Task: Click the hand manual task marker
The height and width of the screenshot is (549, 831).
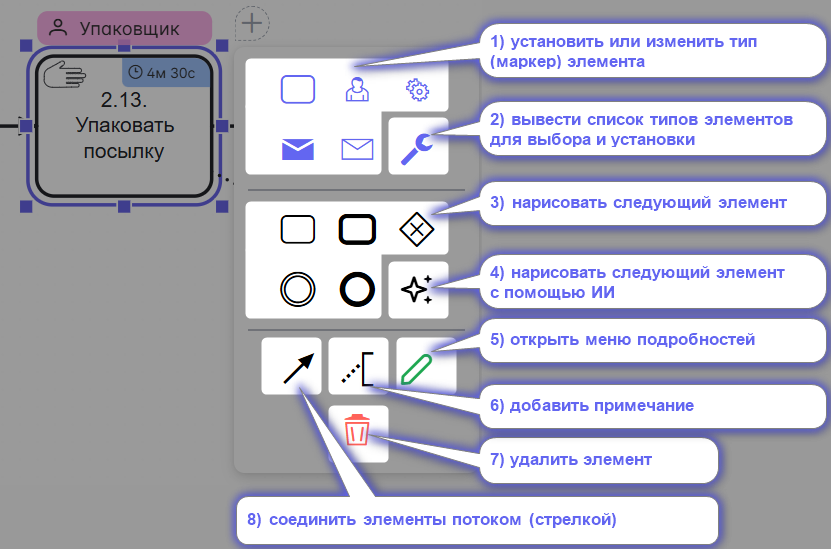Action: 65,74
